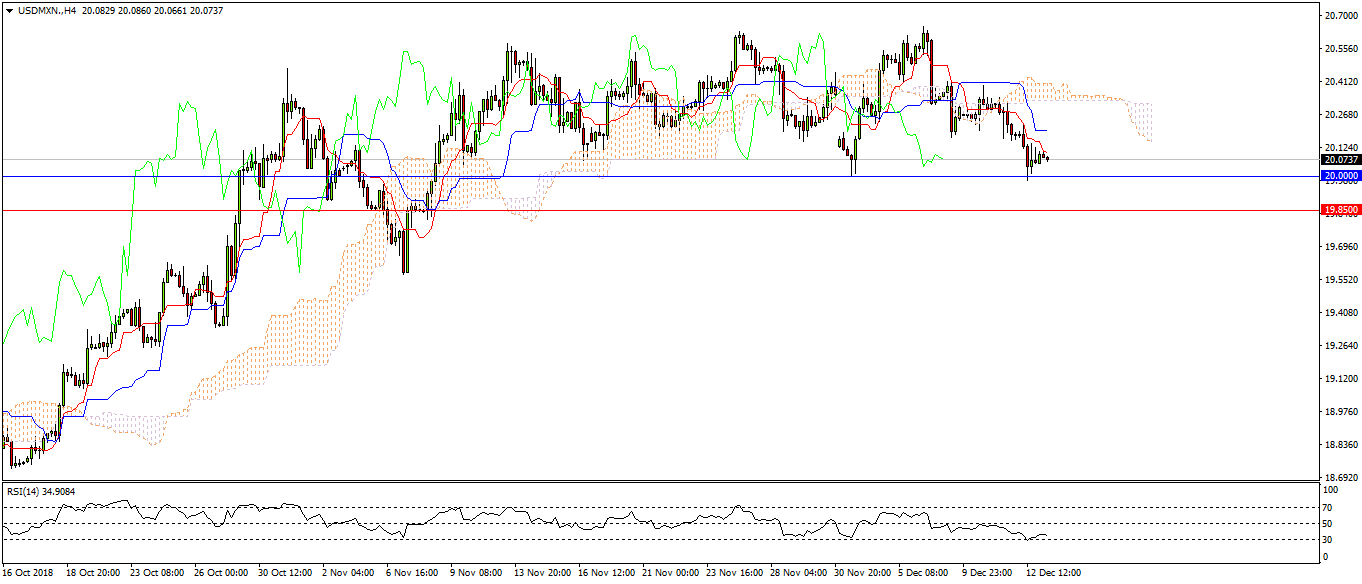The height and width of the screenshot is (584, 1362).
Task: Select the blue 20.0000 price level tag
Action: tap(1340, 177)
